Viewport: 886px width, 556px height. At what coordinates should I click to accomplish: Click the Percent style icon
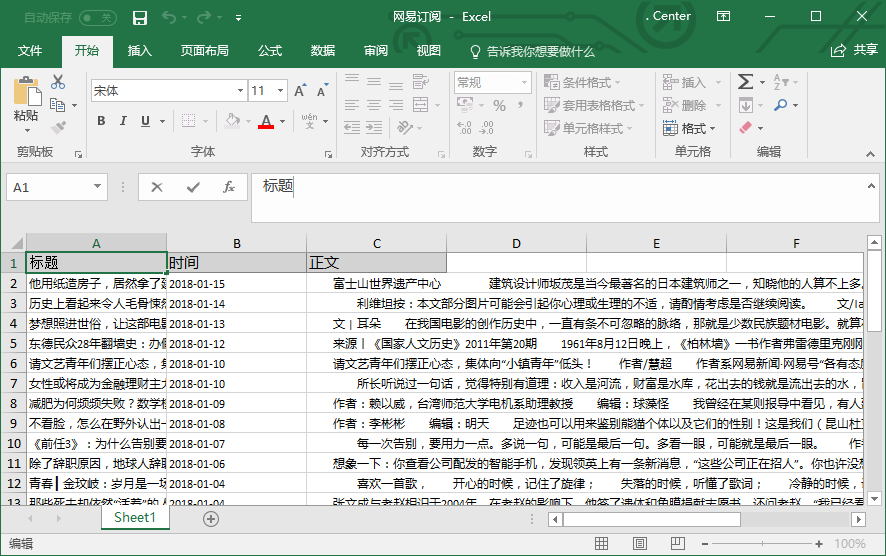[499, 106]
